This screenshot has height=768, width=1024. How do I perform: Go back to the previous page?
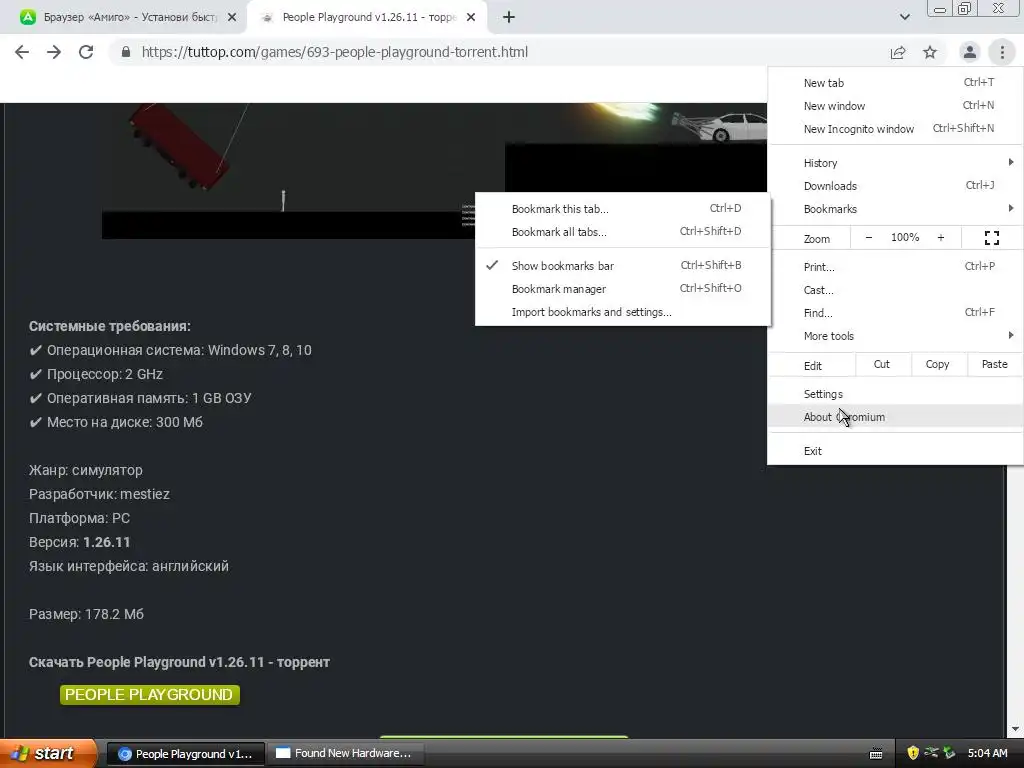click(x=22, y=52)
